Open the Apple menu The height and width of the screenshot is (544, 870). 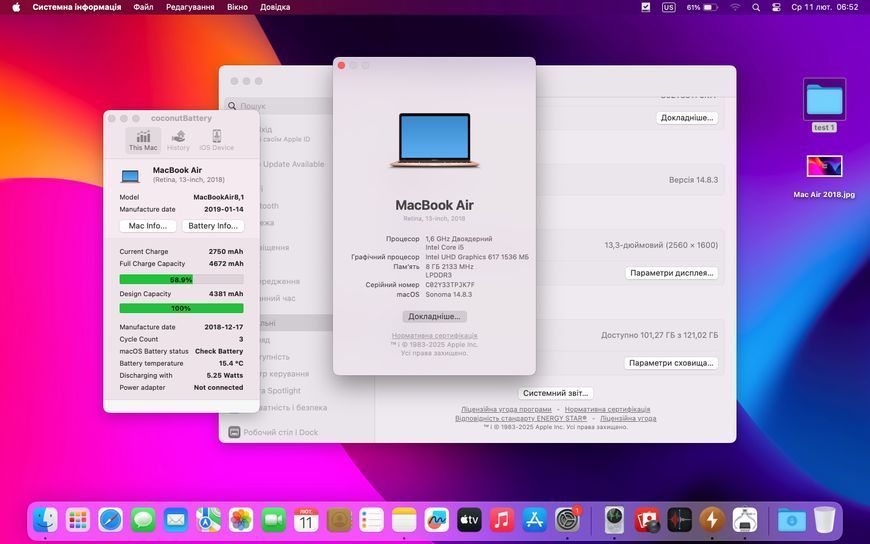click(x=16, y=7)
